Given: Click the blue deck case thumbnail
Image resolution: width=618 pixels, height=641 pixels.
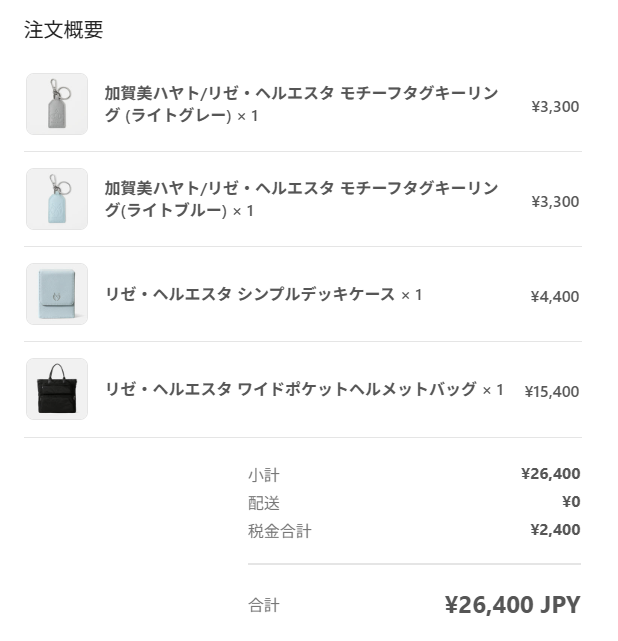Looking at the screenshot, I should (57, 294).
